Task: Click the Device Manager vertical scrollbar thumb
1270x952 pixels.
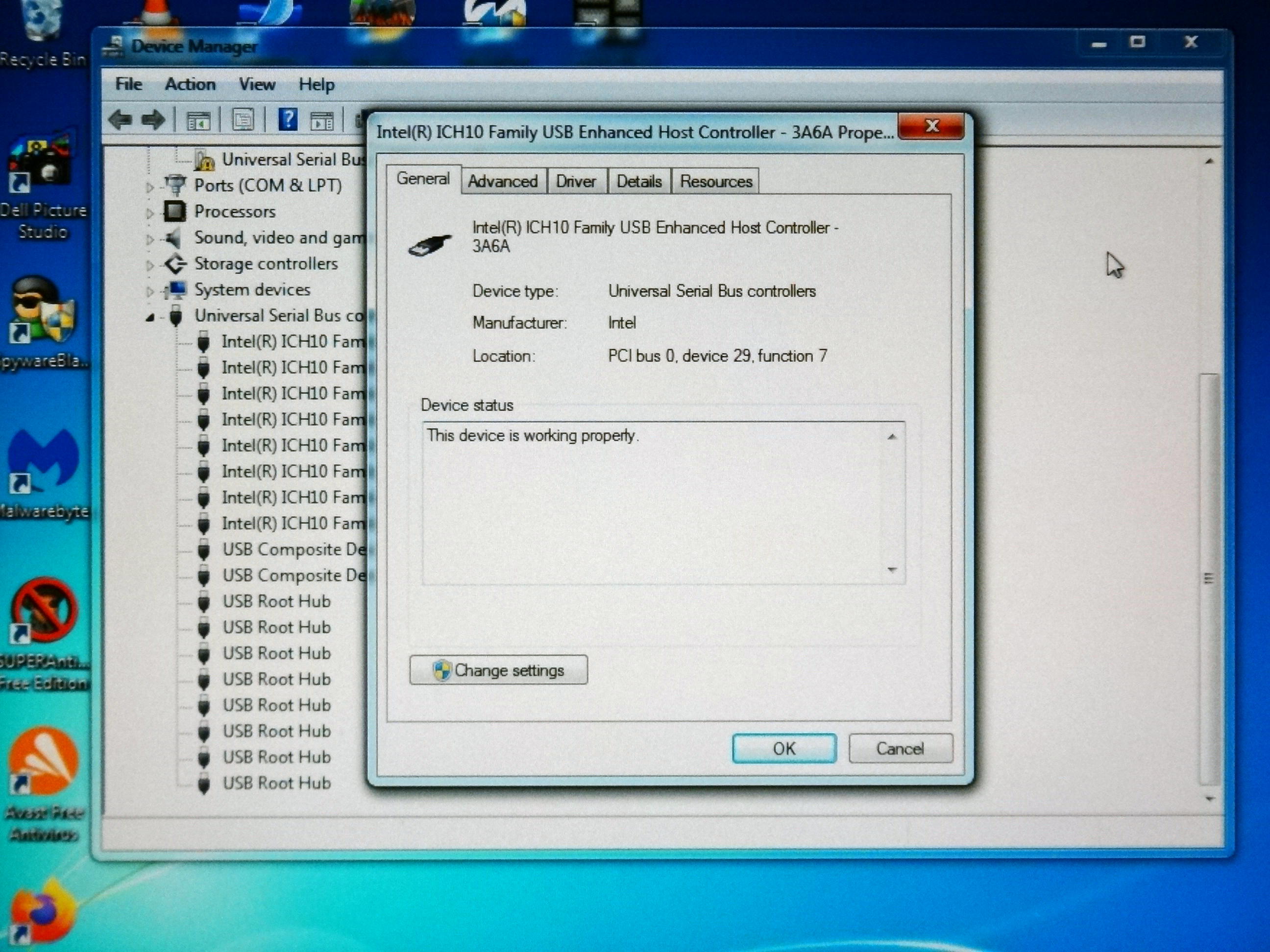Action: click(1209, 578)
